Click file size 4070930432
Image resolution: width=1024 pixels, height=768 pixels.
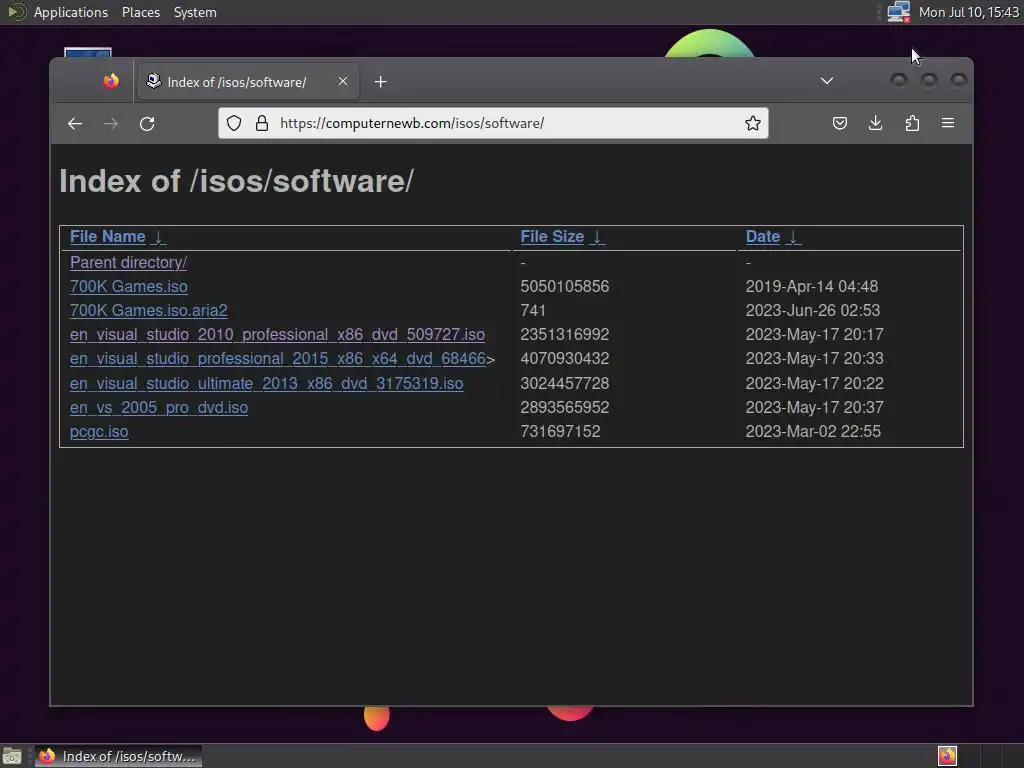pyautogui.click(x=565, y=359)
